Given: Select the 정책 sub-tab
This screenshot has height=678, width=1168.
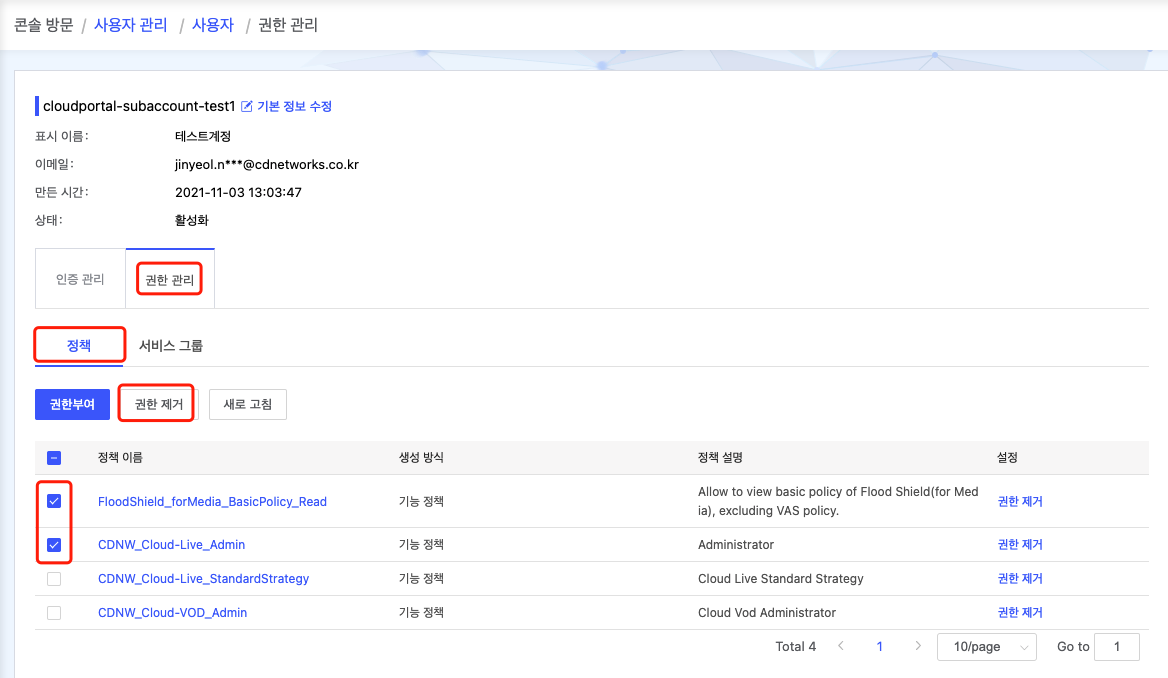Looking at the screenshot, I should pos(79,346).
